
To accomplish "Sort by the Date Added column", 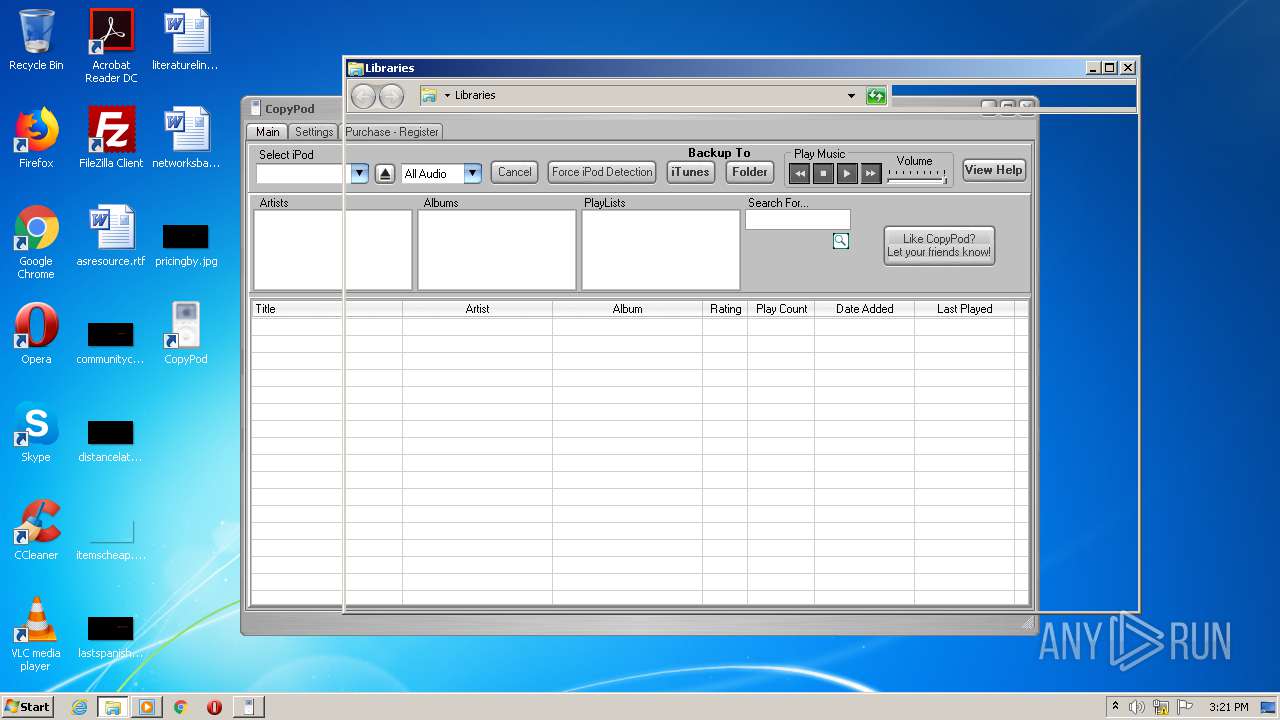I will (x=864, y=309).
